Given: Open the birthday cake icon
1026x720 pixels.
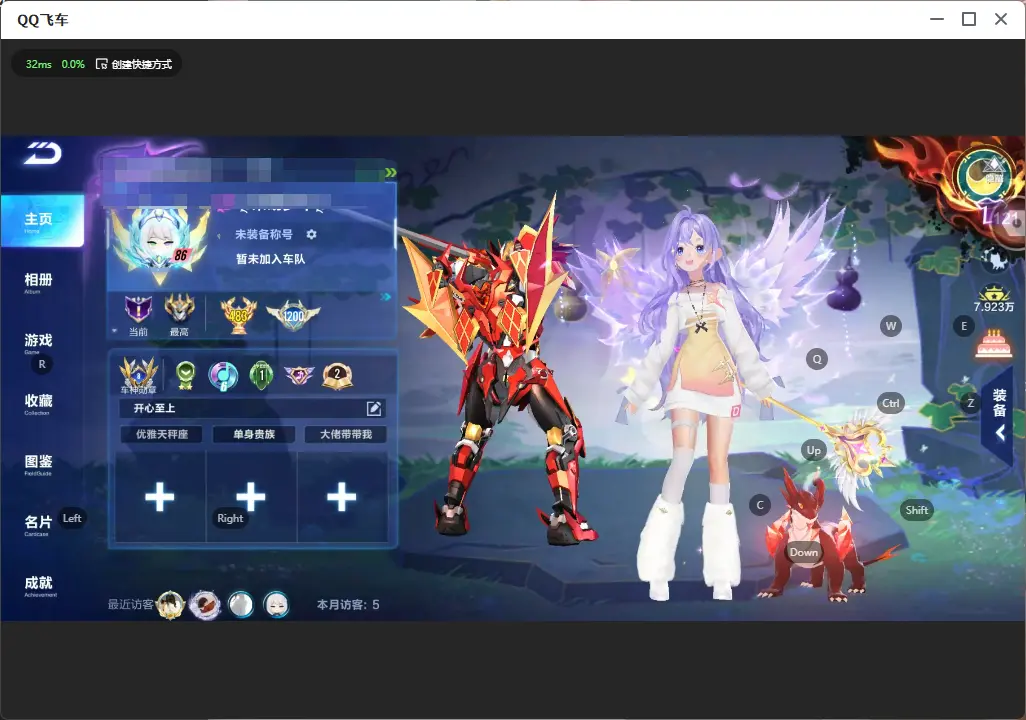Looking at the screenshot, I should [x=993, y=344].
